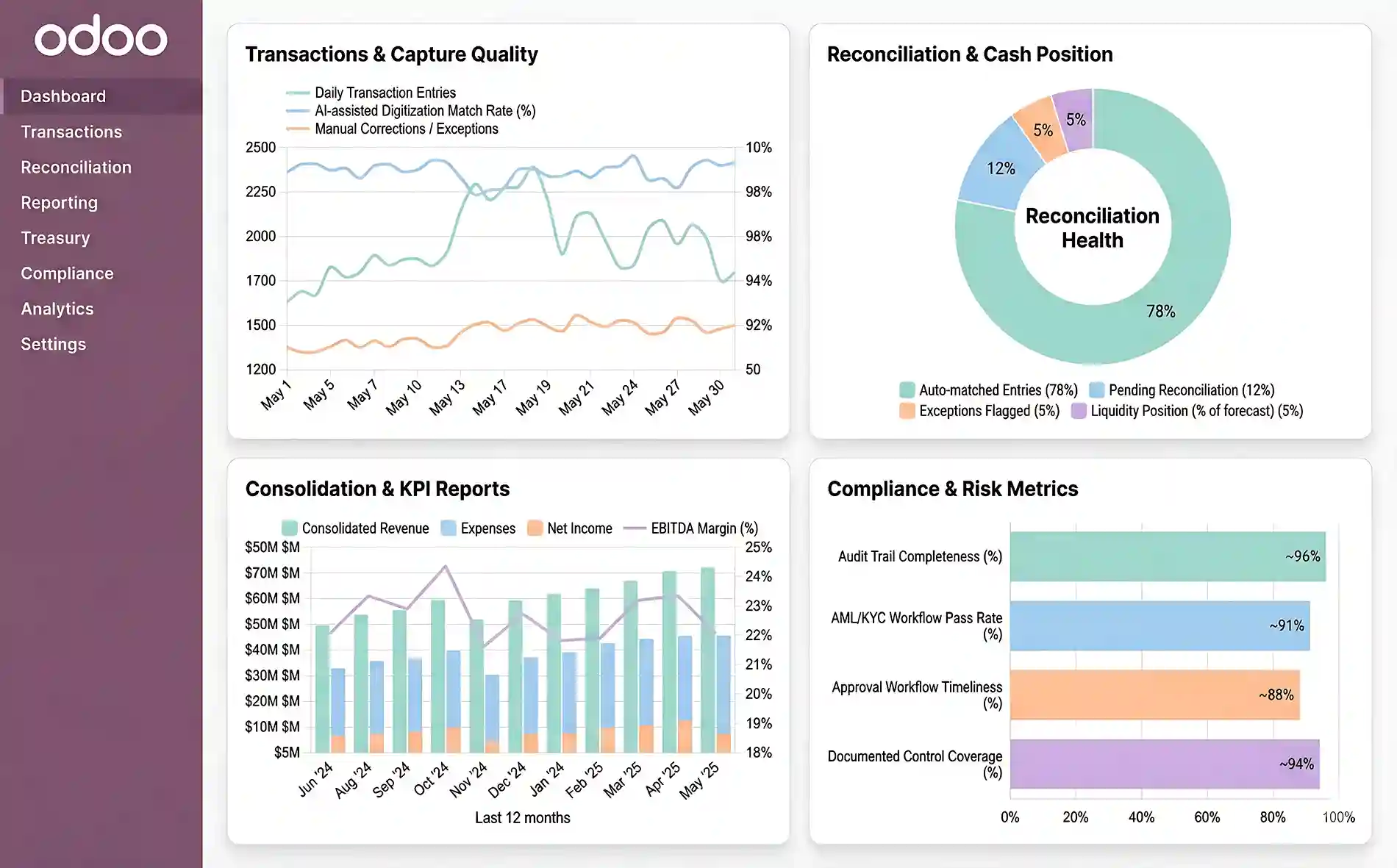Toggle Manual Corrections / Exceptions visibility

[406, 129]
